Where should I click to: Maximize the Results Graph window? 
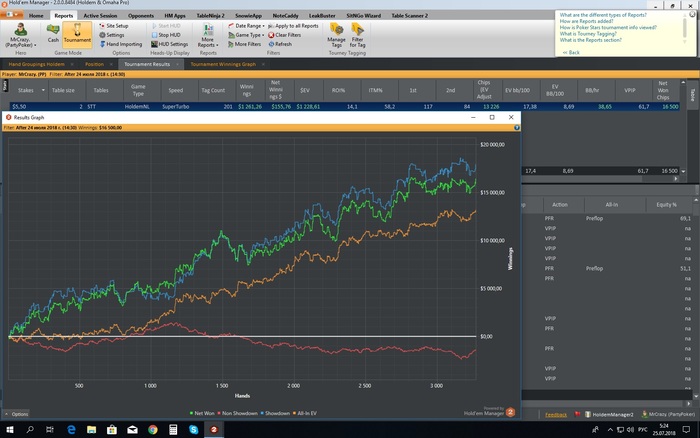click(x=492, y=117)
